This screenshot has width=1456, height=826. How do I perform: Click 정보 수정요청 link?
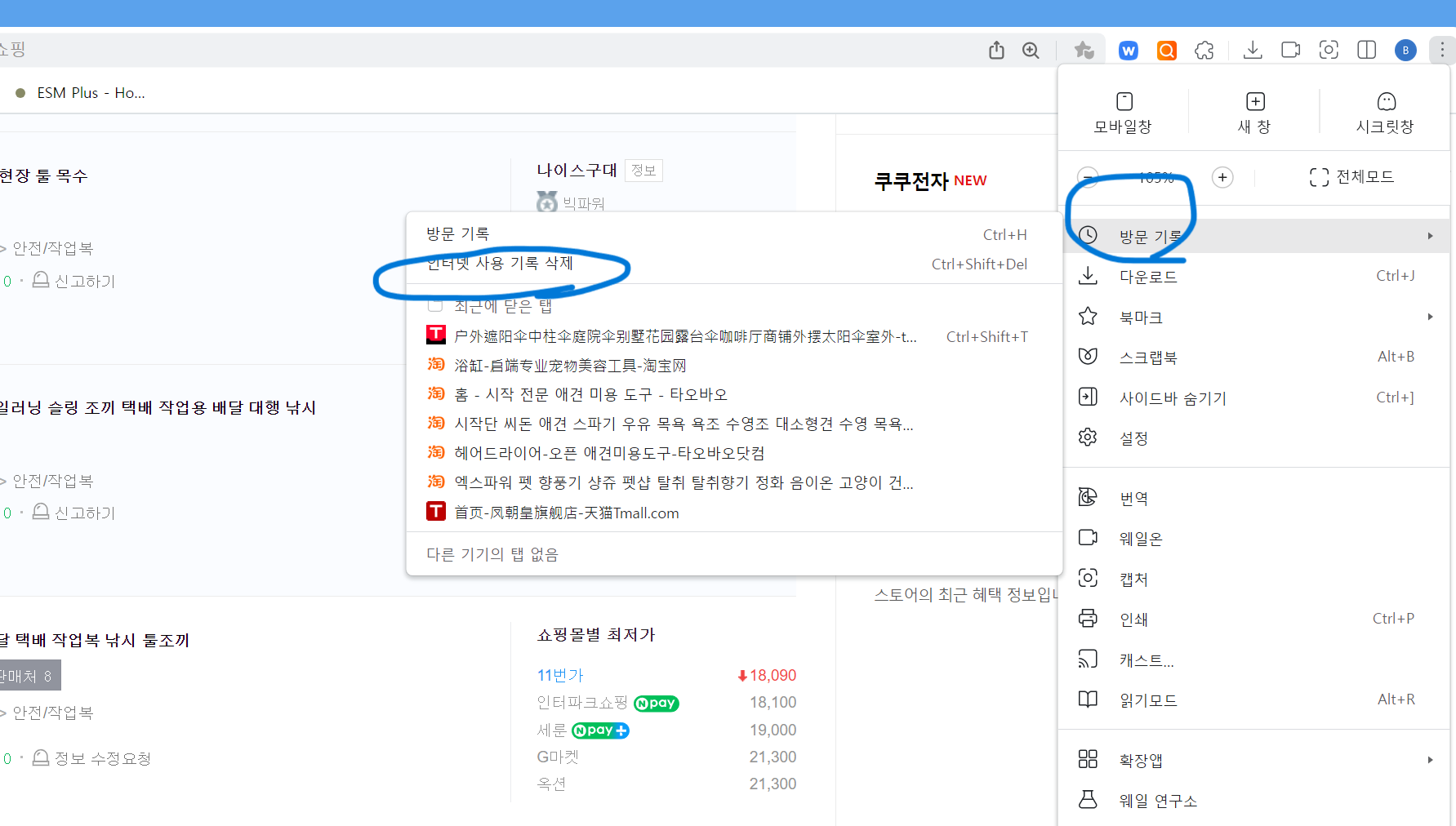tap(92, 758)
